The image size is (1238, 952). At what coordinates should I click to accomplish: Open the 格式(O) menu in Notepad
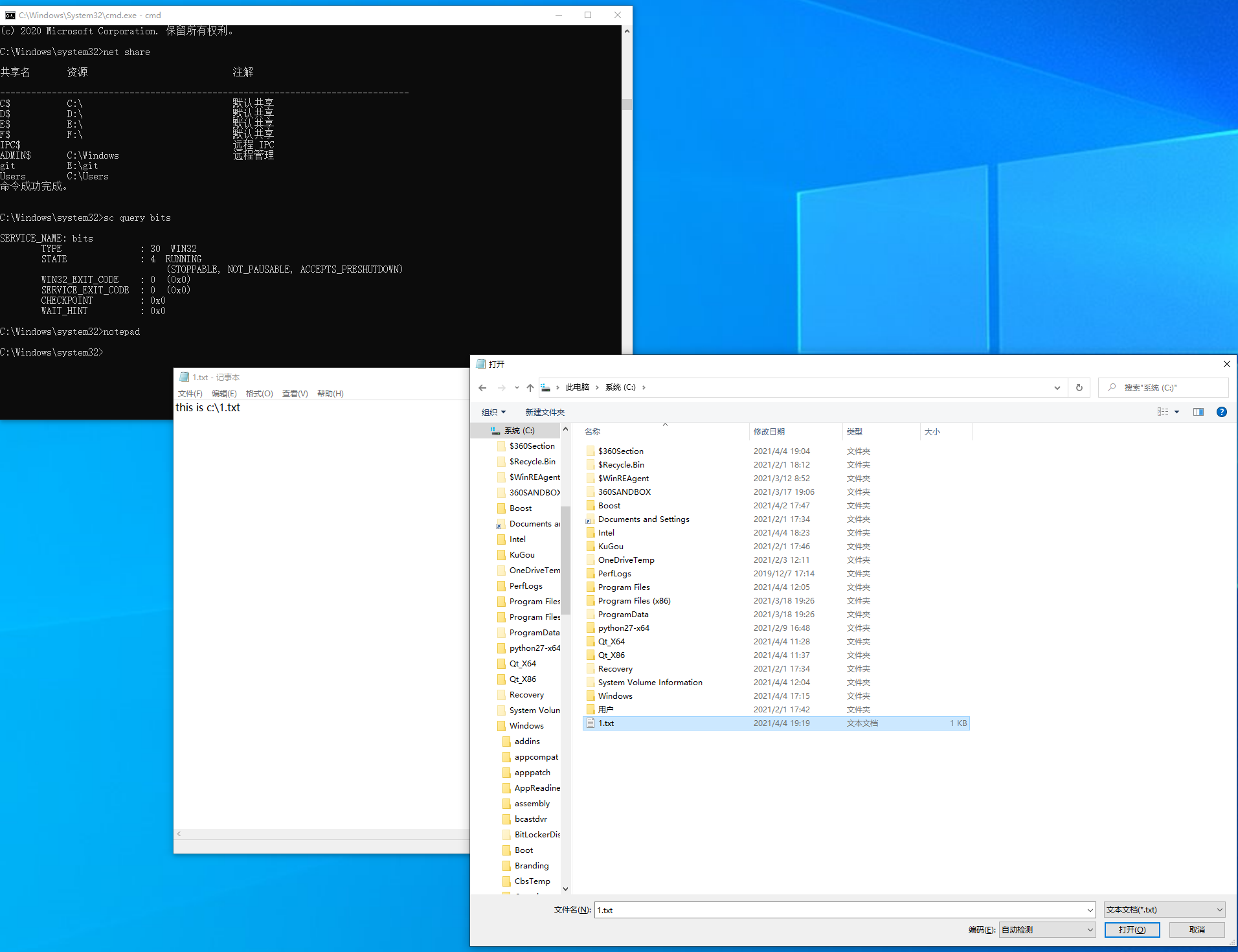258,393
